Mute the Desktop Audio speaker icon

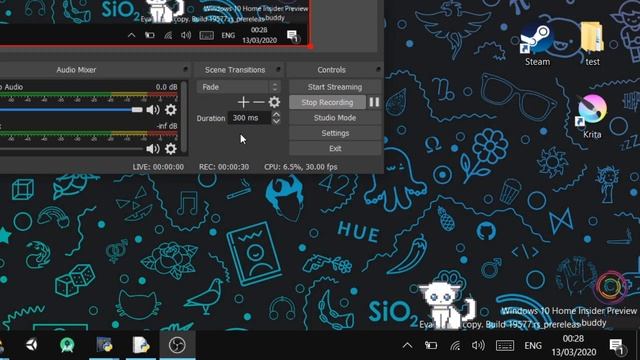[x=153, y=110]
